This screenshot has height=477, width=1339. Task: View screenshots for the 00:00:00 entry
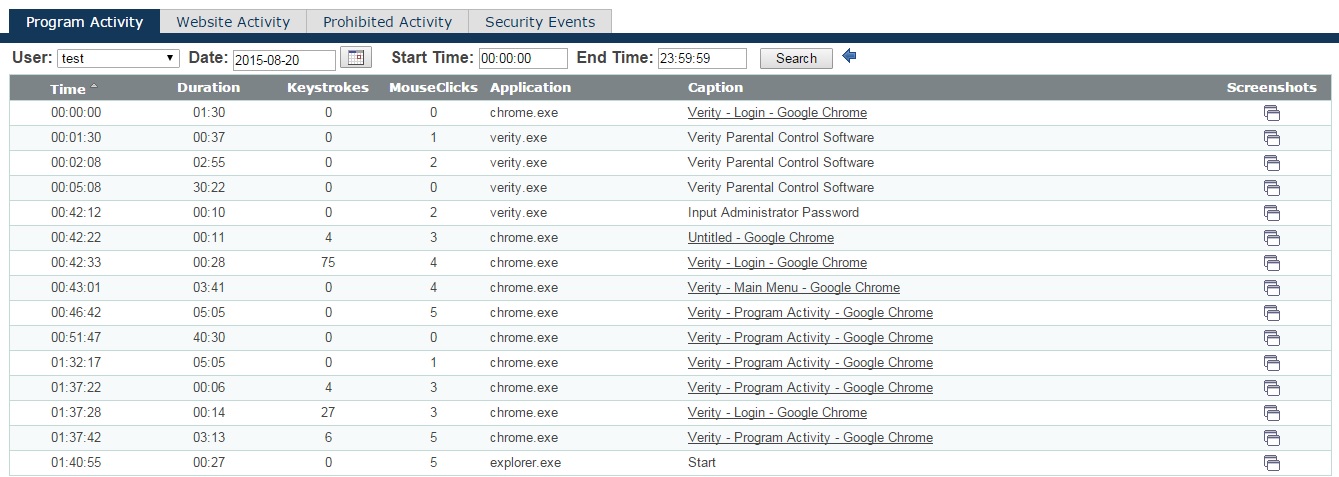(1271, 113)
